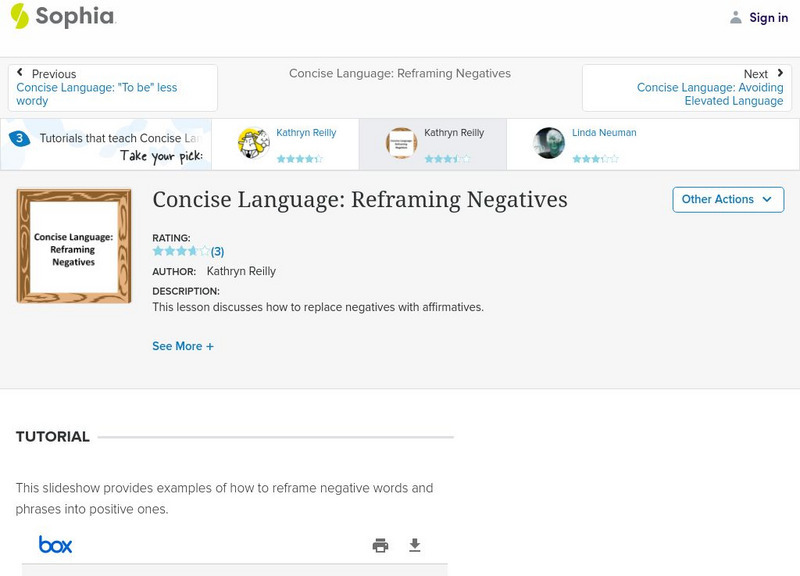
Task: Click the number 3 tutorials badge icon
Action: pyautogui.click(x=19, y=139)
